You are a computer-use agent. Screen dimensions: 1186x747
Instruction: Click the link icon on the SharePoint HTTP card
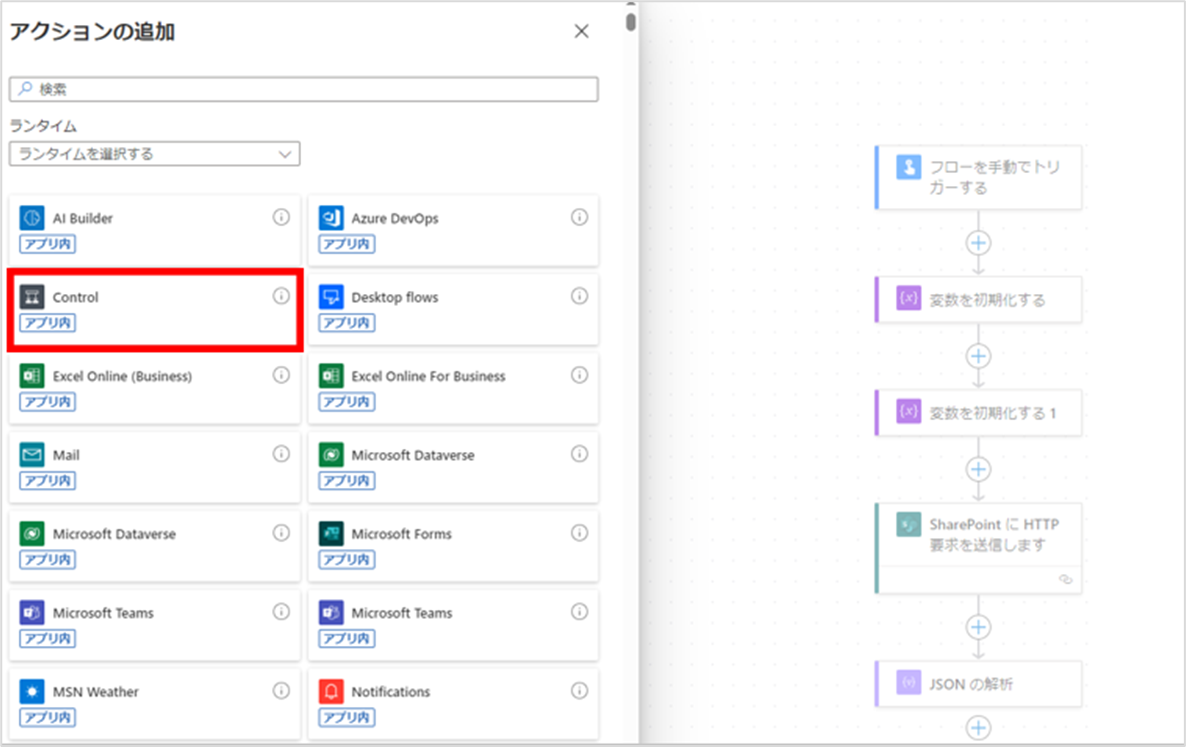[x=1066, y=580]
